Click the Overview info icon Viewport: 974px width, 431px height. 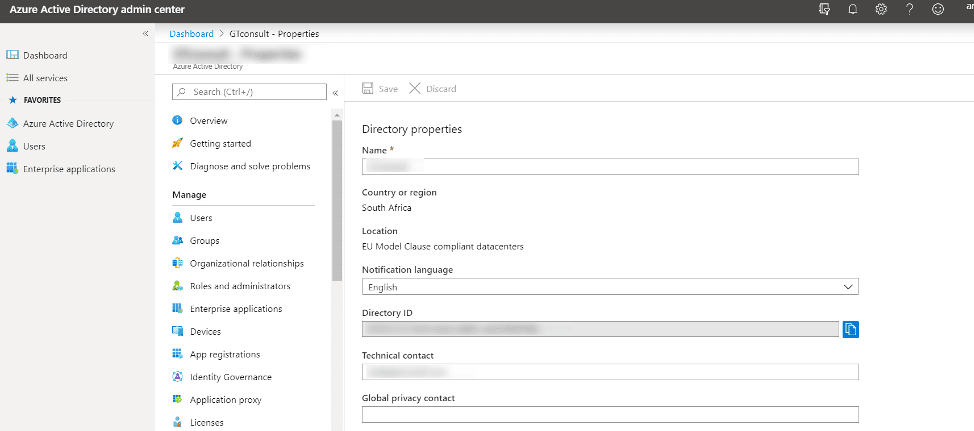click(178, 120)
